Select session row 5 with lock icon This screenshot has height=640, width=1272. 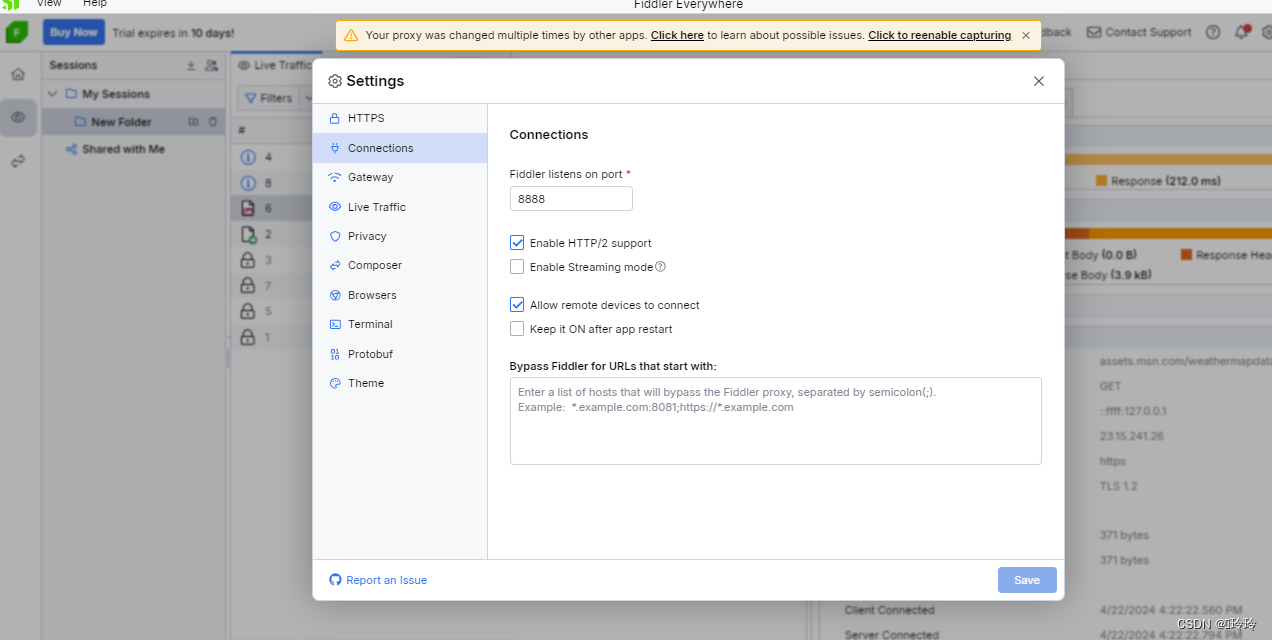[x=272, y=311]
